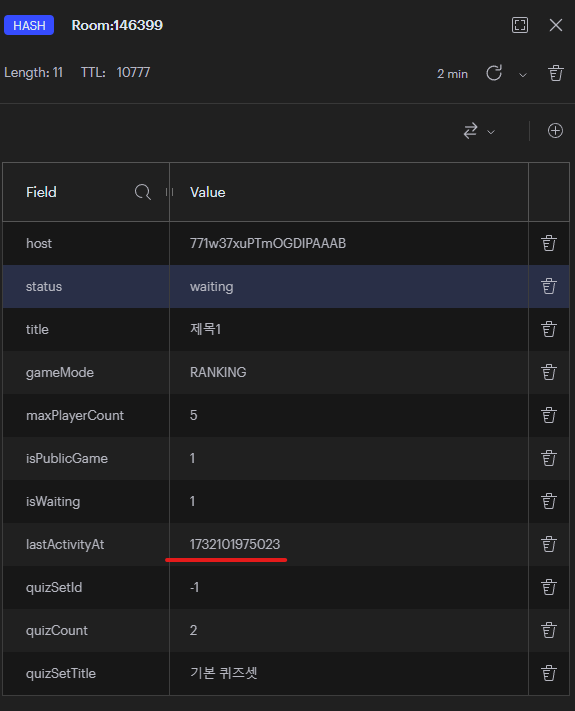Delete the quizSetTitle field
This screenshot has height=711, width=575.
click(x=549, y=673)
